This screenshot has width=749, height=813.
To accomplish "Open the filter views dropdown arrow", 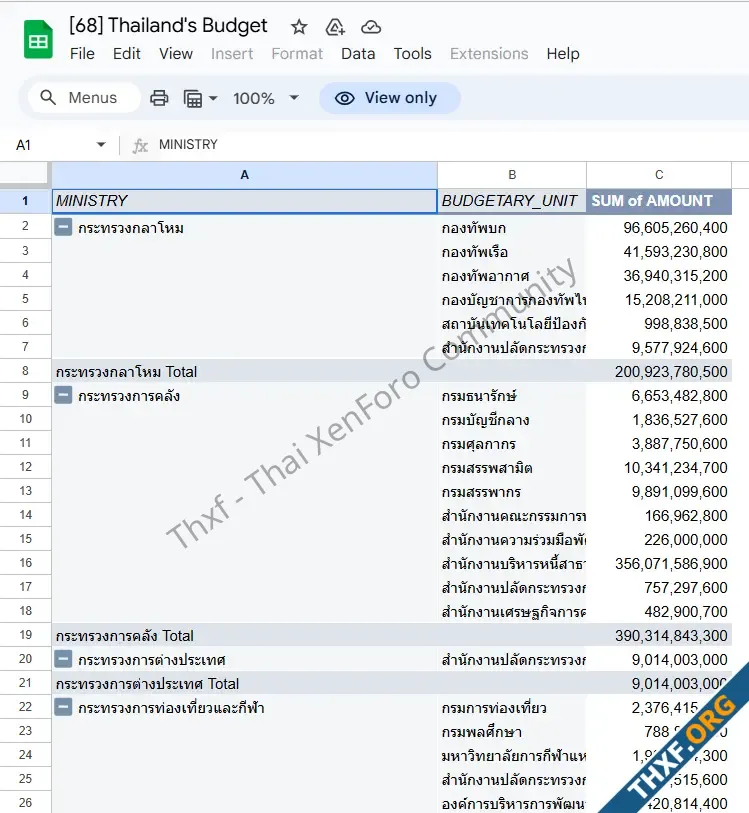I will 213,98.
